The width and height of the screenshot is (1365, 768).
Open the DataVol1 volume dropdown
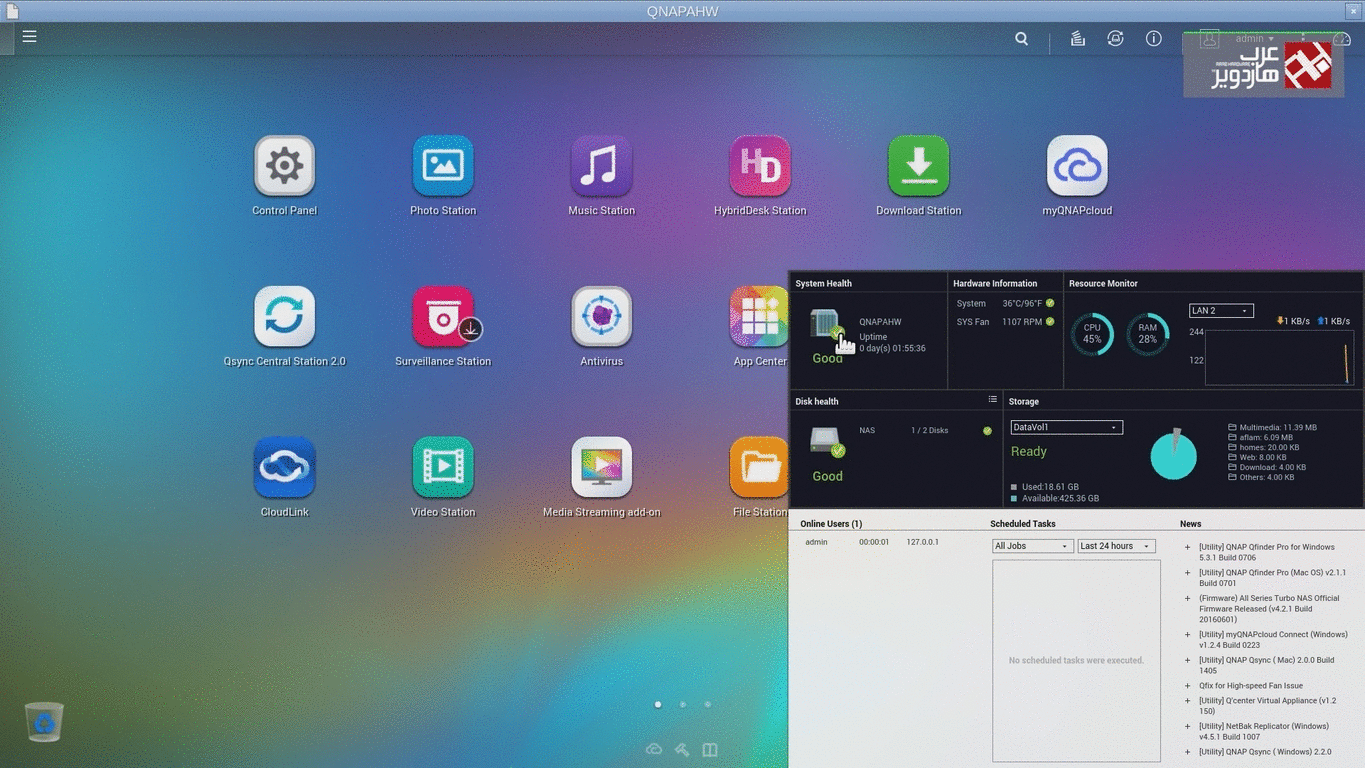coord(1066,427)
